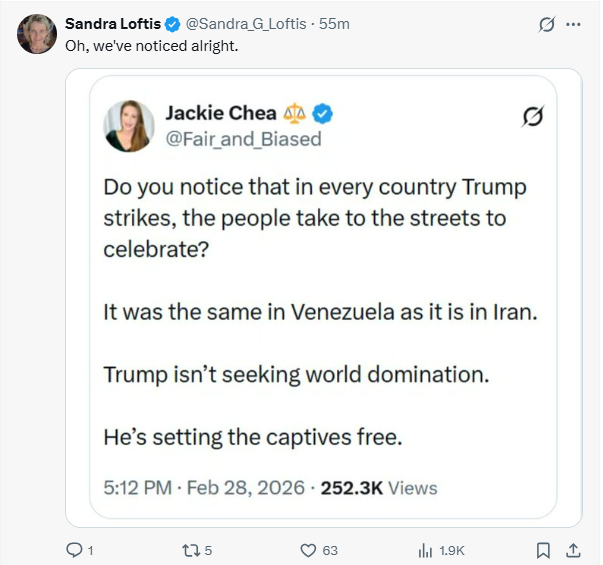Open the three-dot more options menu
603x565 pixels.
click(574, 25)
